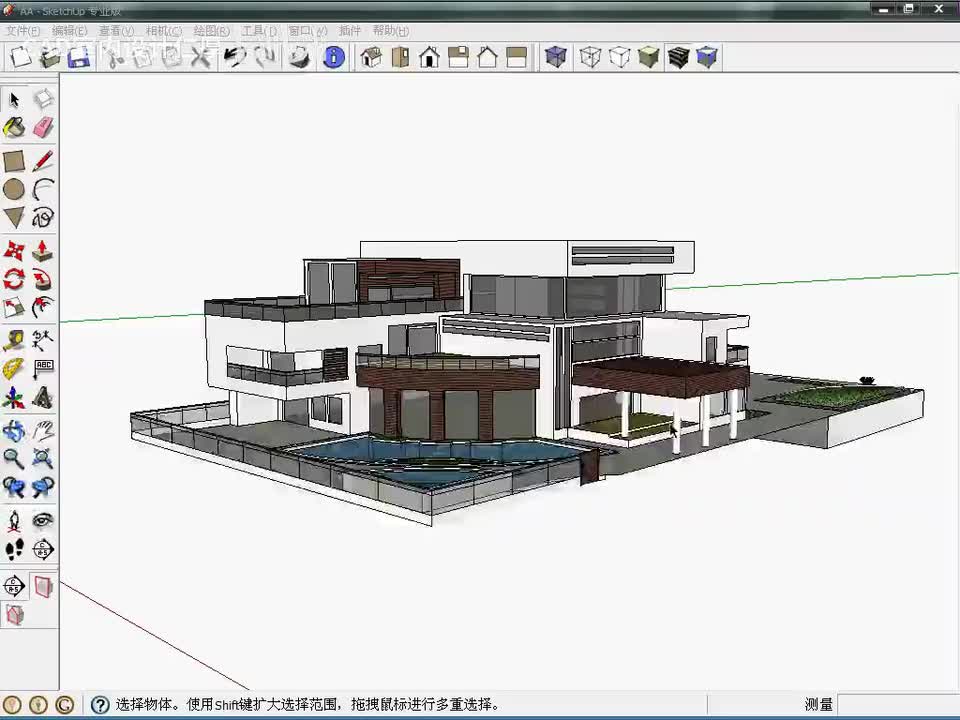Switch to Iso view house icon
The image size is (960, 720).
pos(371,58)
